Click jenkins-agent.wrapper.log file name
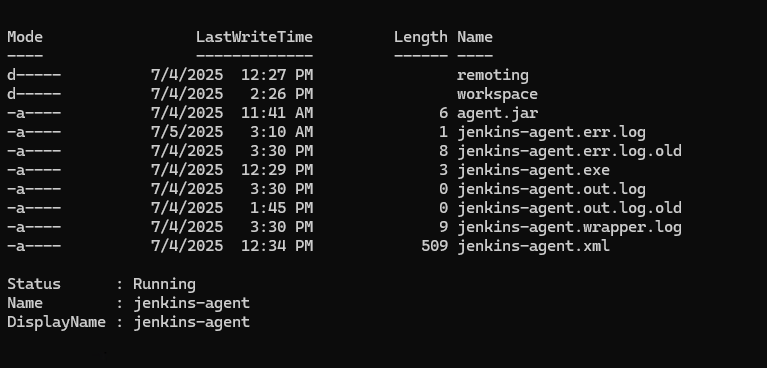767x368 pixels. pyautogui.click(x=569, y=228)
